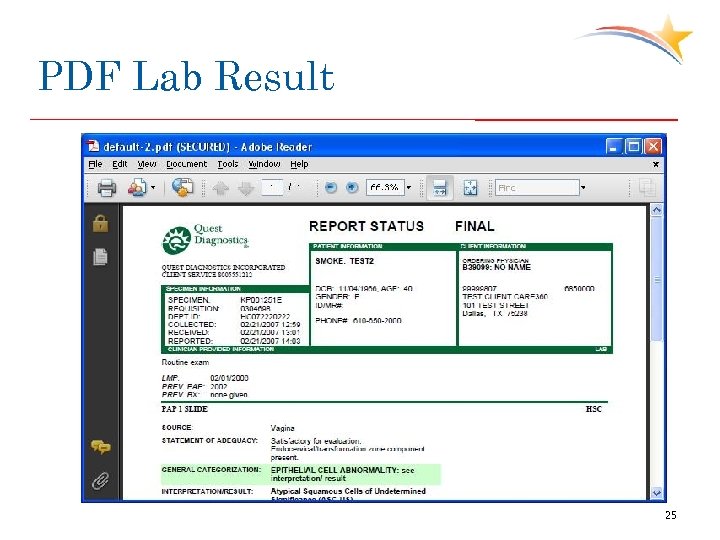This screenshot has height=540, width=720.
Task: Open the Pages panel icon in sidebar
Action: coord(101,257)
